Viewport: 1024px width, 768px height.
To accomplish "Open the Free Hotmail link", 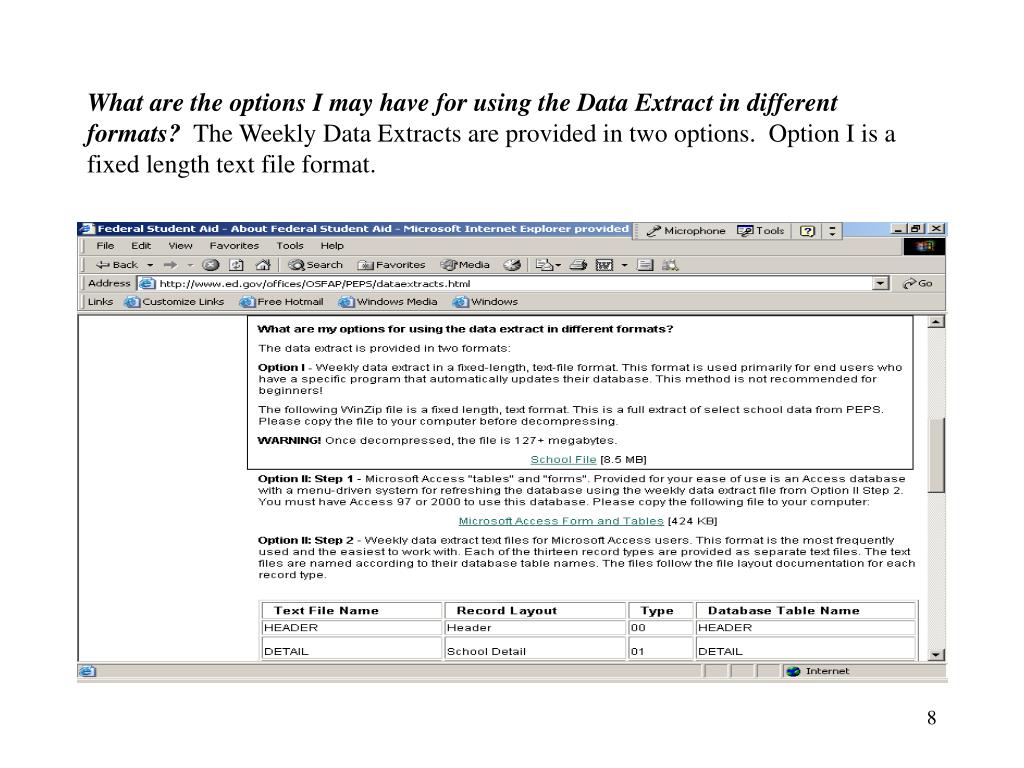I will point(281,302).
